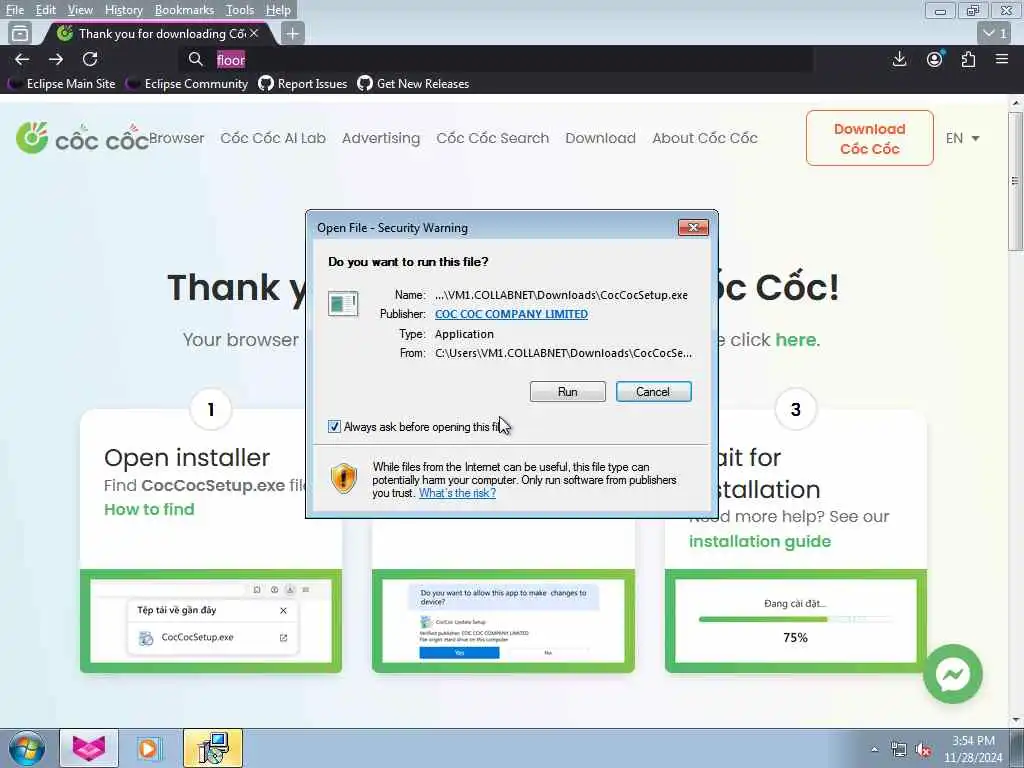Click scrollbar down arrow

tap(1016, 720)
